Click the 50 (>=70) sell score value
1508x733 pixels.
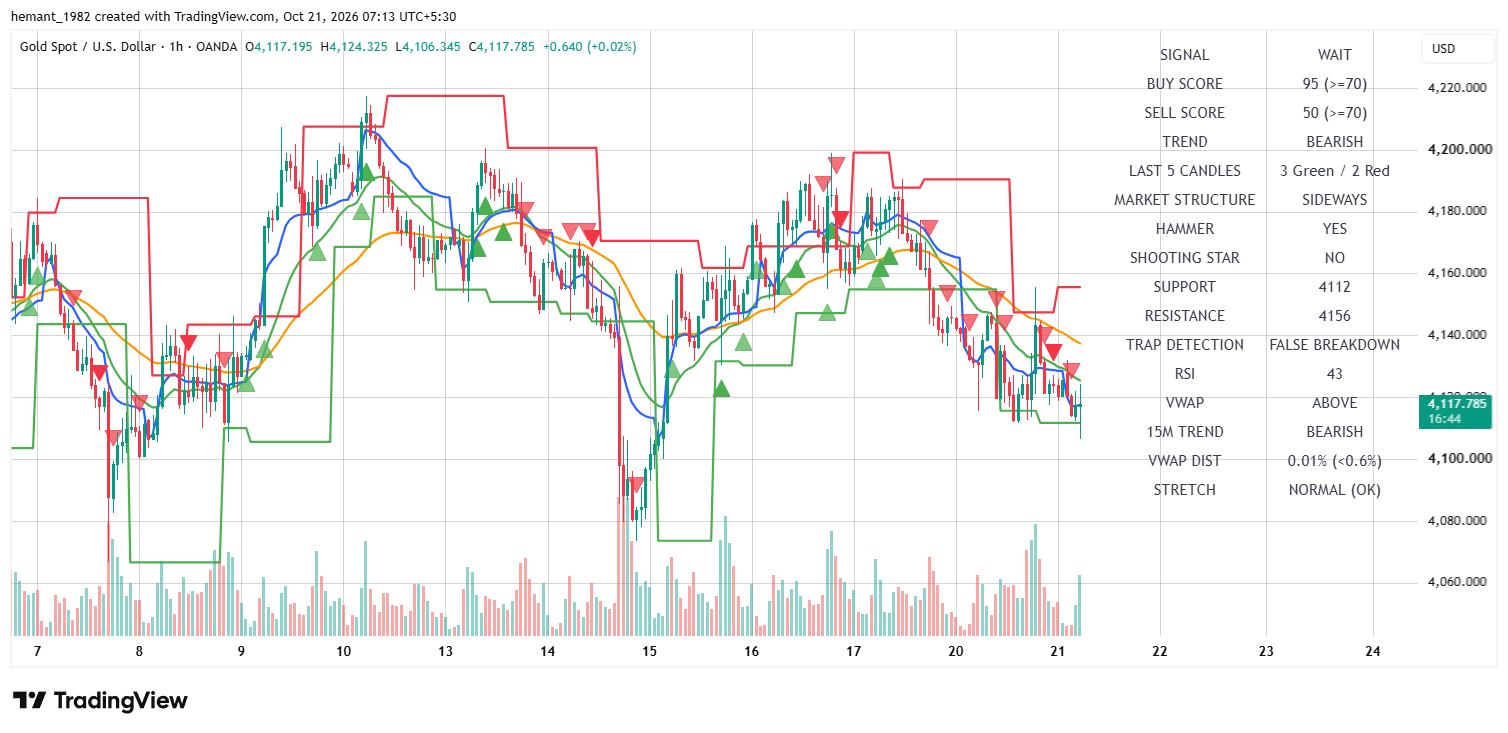click(x=1334, y=113)
